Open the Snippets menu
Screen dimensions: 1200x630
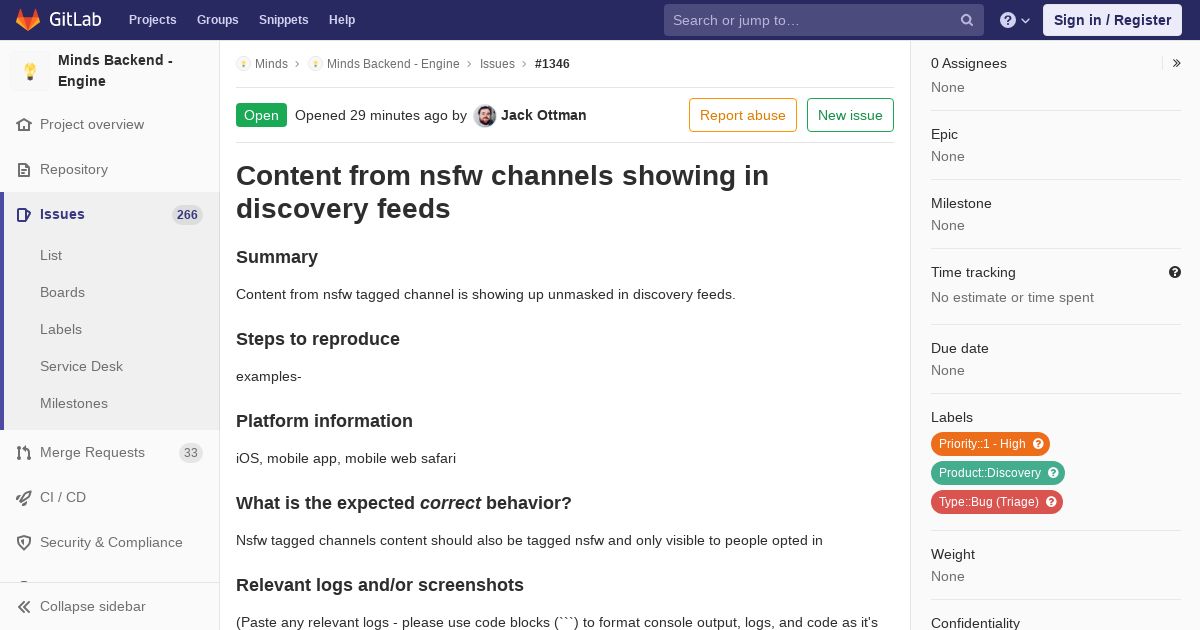[283, 20]
